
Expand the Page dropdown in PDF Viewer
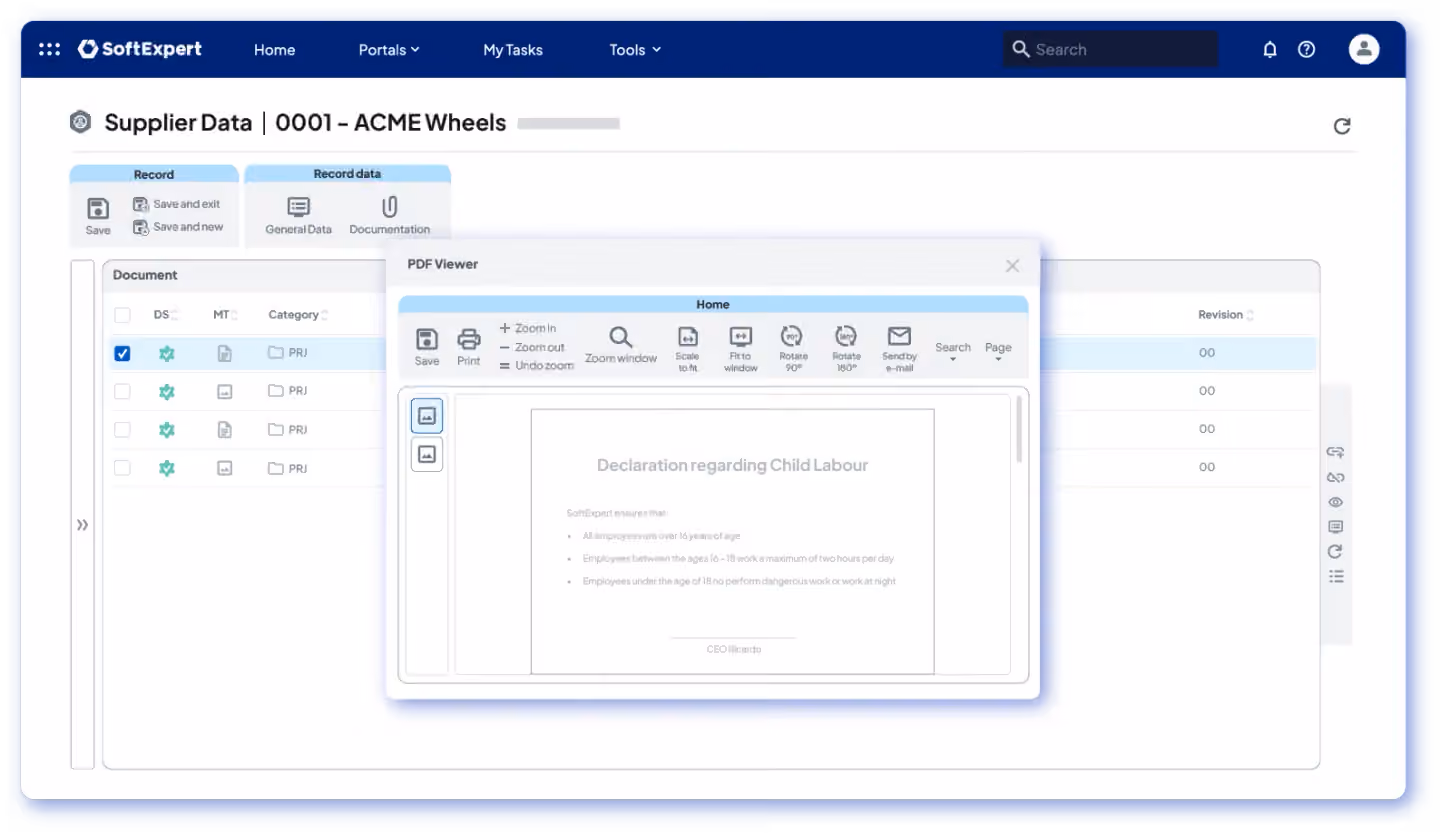[x=998, y=351]
